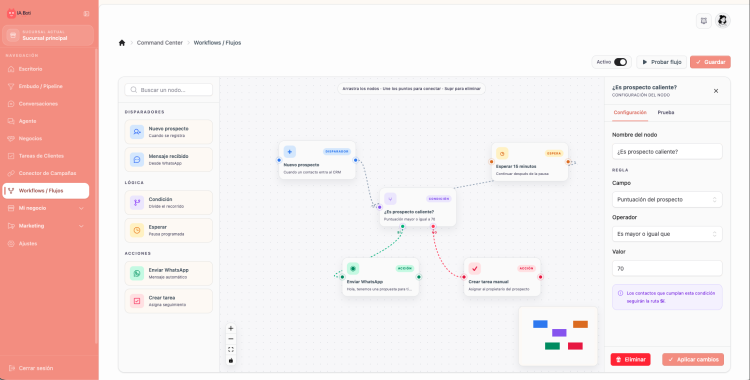Click the Cerrar sesión logout icon
750x380 pixels.
[x=11, y=369]
